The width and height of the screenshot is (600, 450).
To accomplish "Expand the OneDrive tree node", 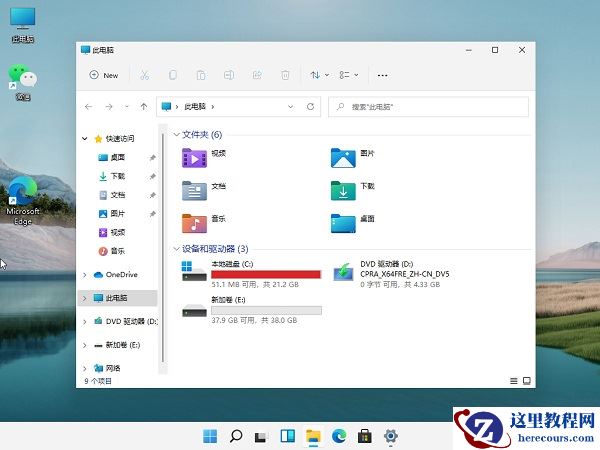I will 85,275.
